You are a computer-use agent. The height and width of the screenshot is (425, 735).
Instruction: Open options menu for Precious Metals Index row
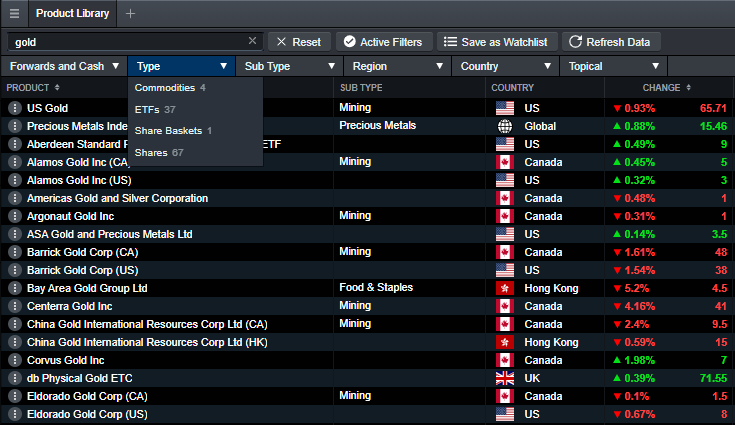coord(15,126)
